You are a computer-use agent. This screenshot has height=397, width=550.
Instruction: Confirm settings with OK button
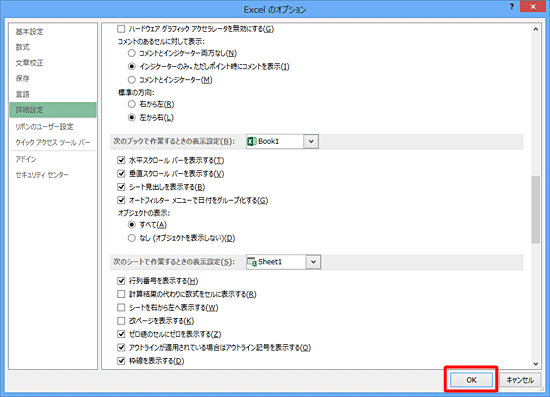click(471, 380)
